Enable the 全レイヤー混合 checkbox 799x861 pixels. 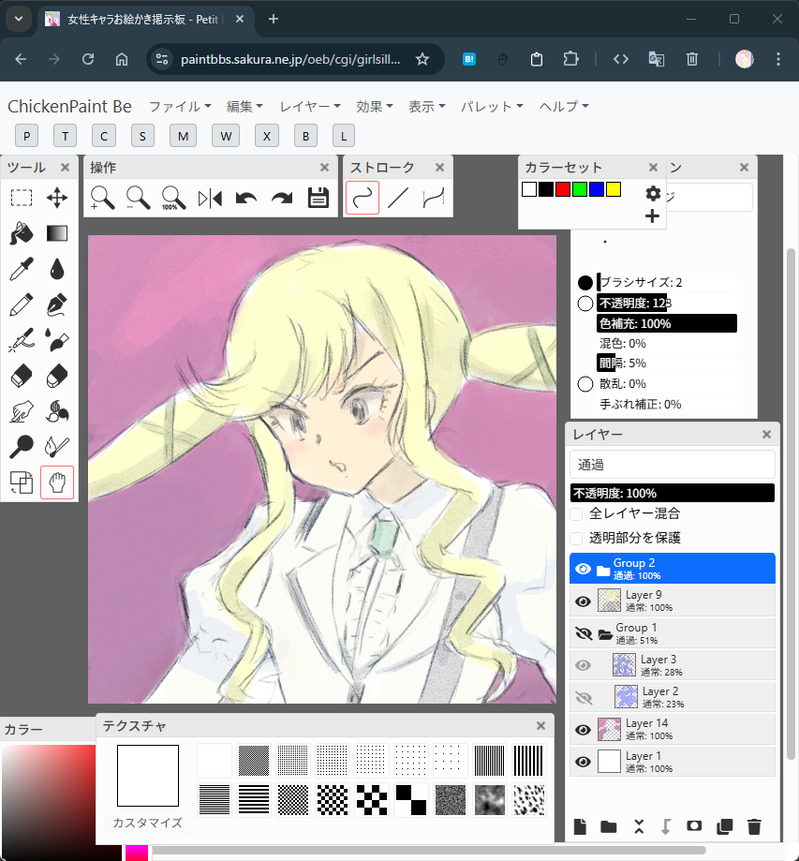coord(577,514)
